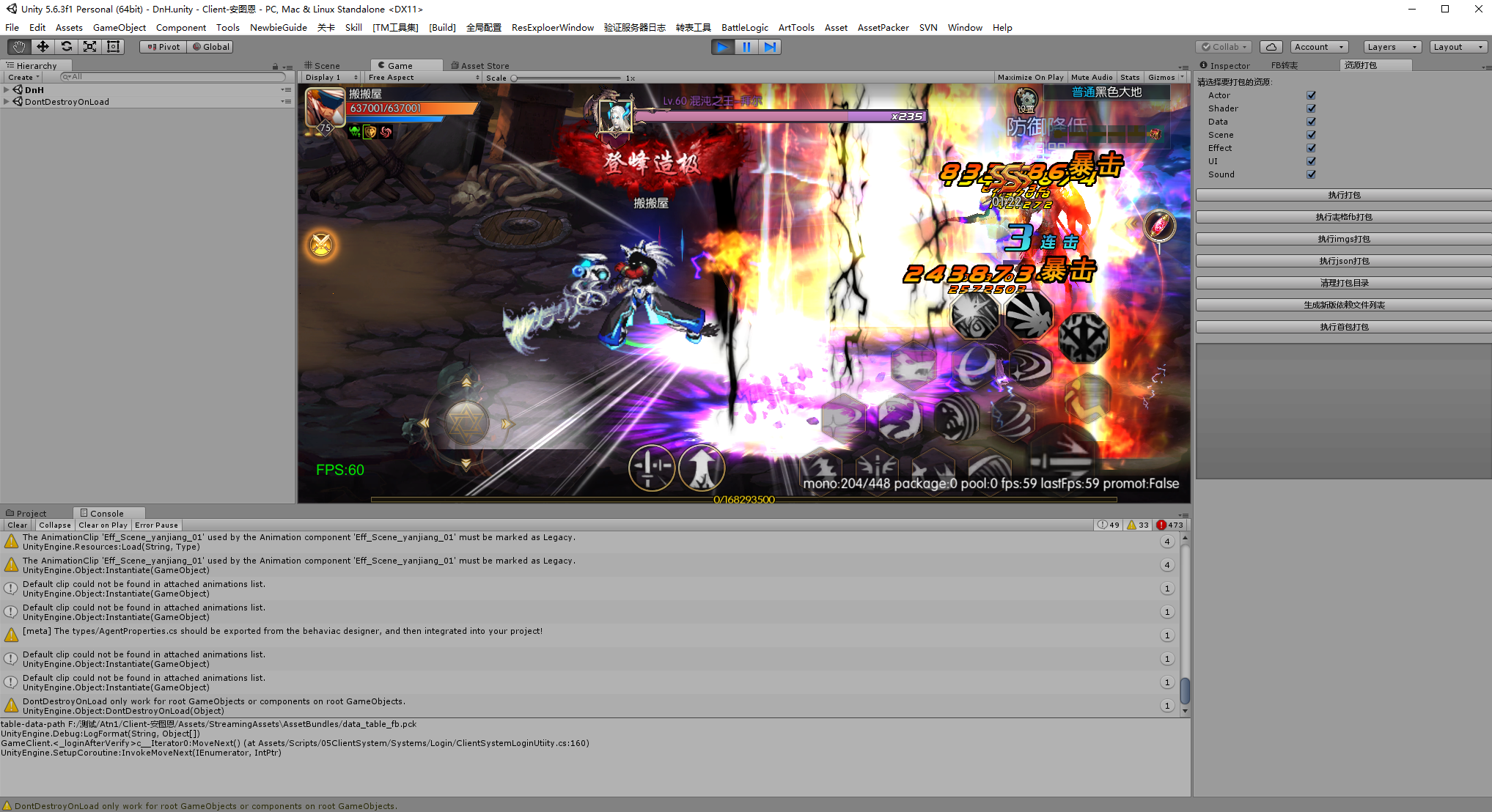Pause the game playback
Screen dimensions: 1492x812
pyautogui.click(x=746, y=47)
